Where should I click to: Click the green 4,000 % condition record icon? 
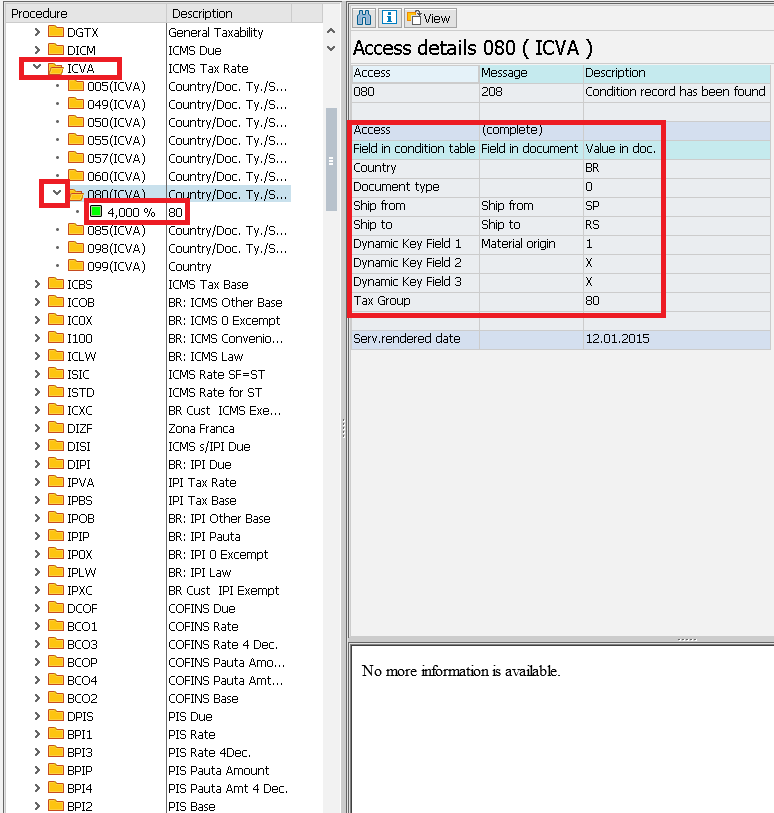[x=96, y=212]
